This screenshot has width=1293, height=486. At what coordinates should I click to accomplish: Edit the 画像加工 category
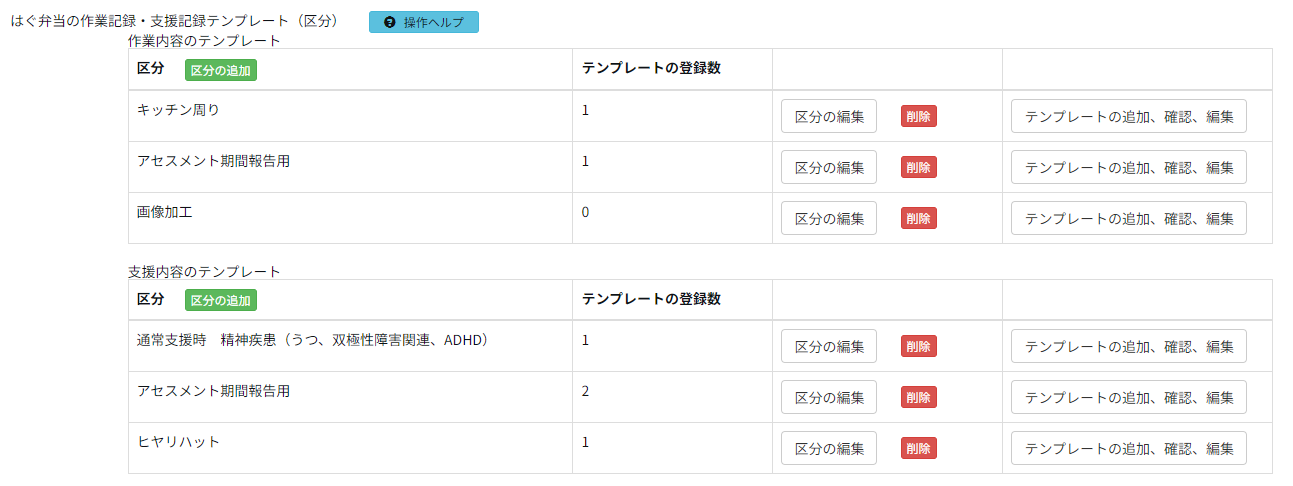coord(828,218)
